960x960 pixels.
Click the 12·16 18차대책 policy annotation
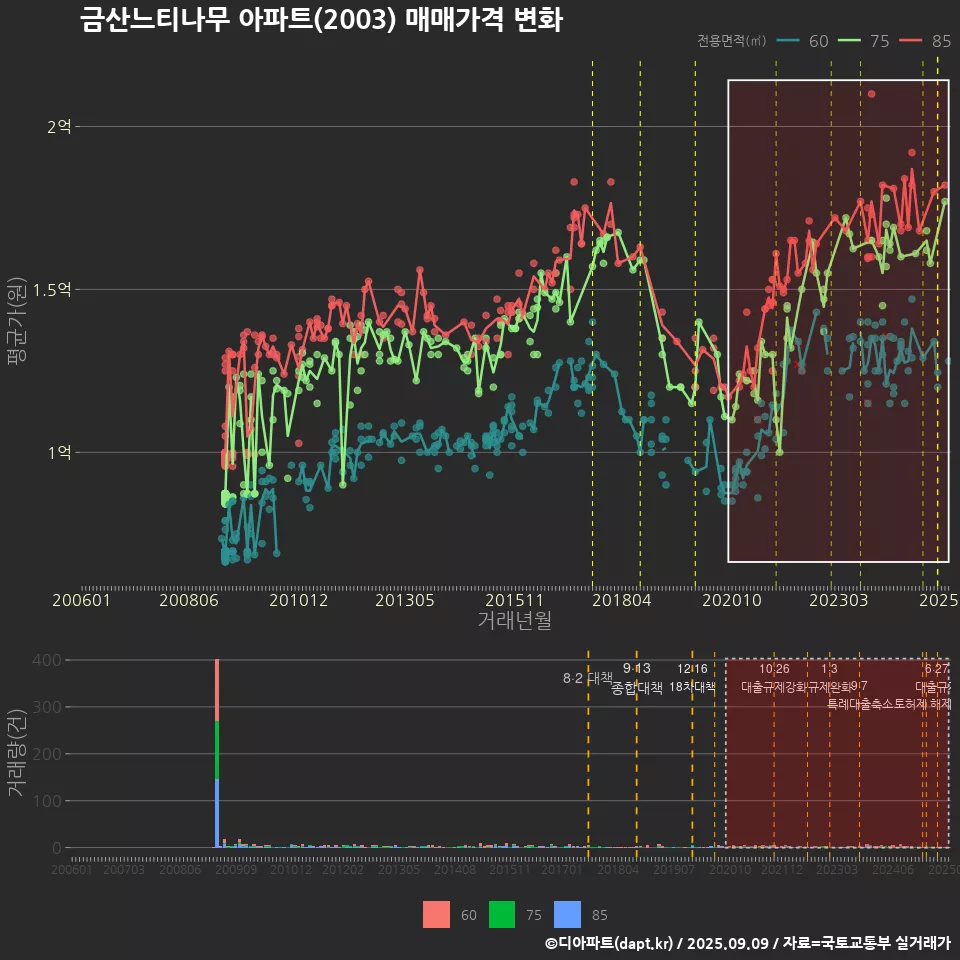(x=692, y=678)
